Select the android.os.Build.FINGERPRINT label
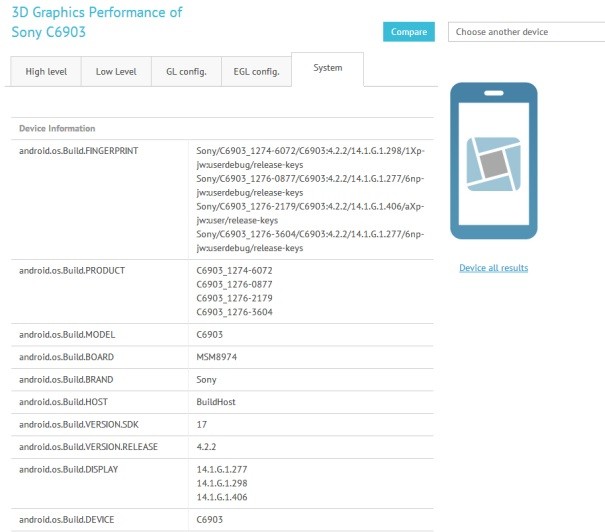 click(x=78, y=151)
